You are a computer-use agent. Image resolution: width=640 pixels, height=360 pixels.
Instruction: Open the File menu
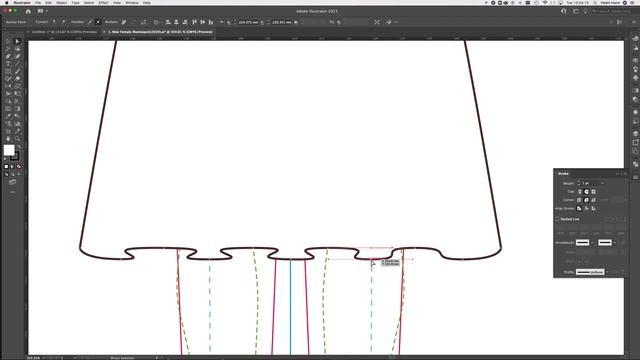(38, 2)
